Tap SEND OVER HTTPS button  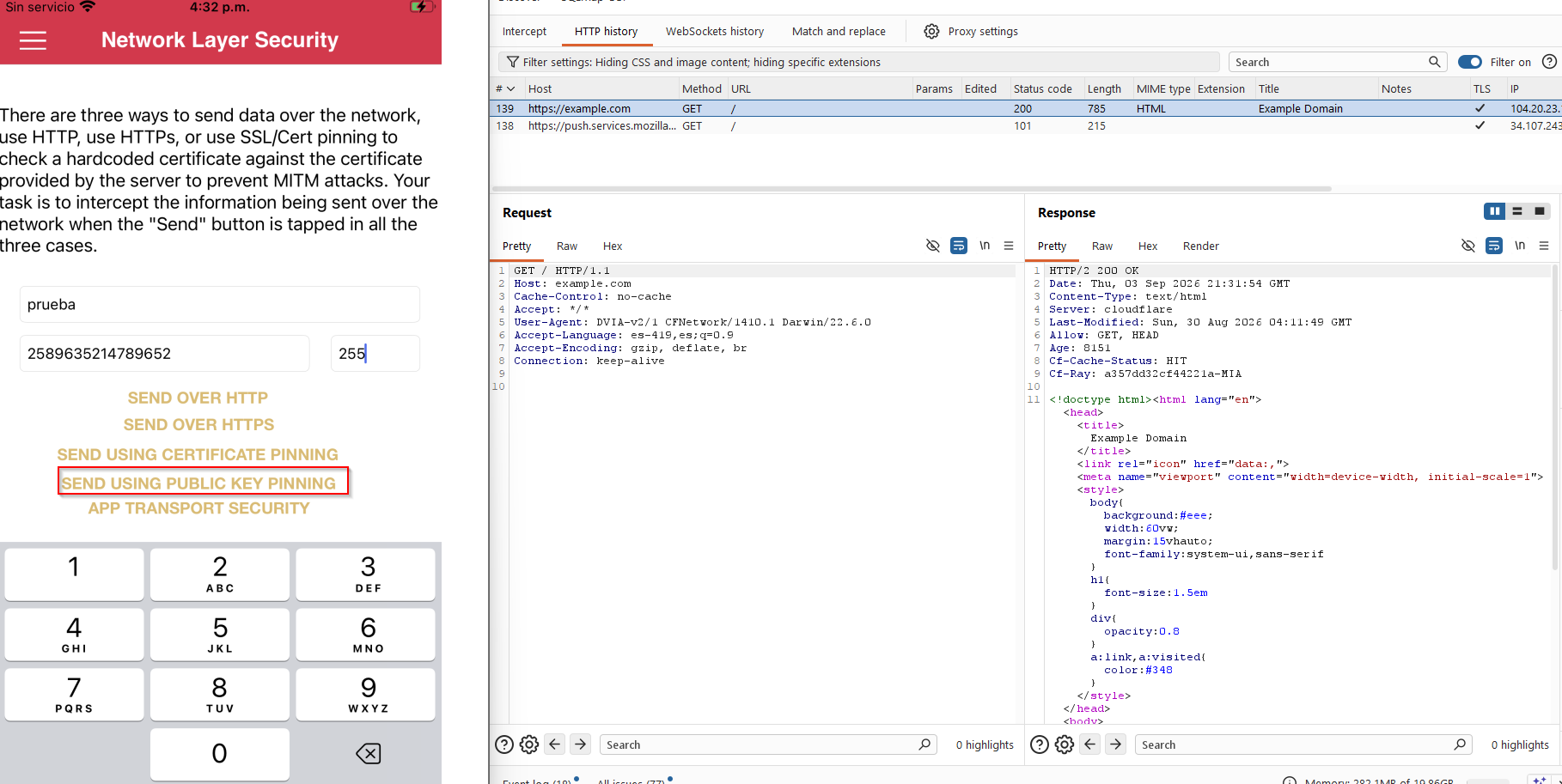pyautogui.click(x=198, y=425)
